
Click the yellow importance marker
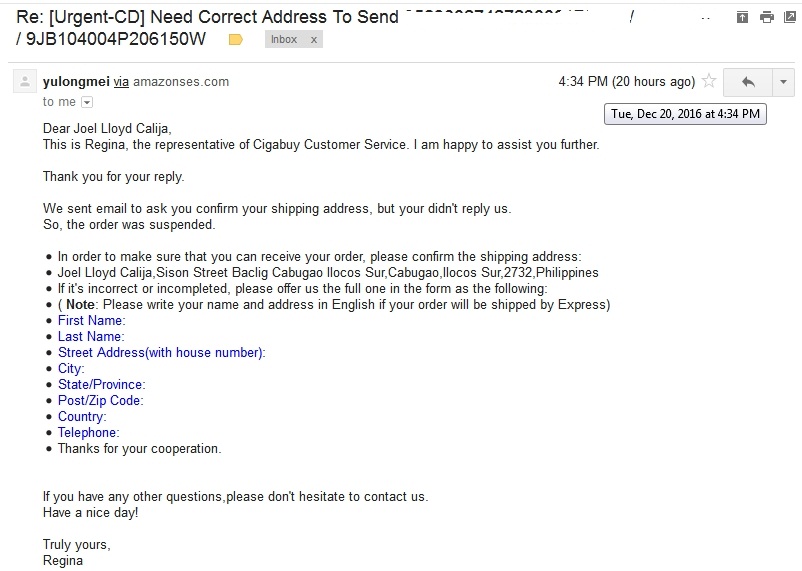pyautogui.click(x=236, y=40)
